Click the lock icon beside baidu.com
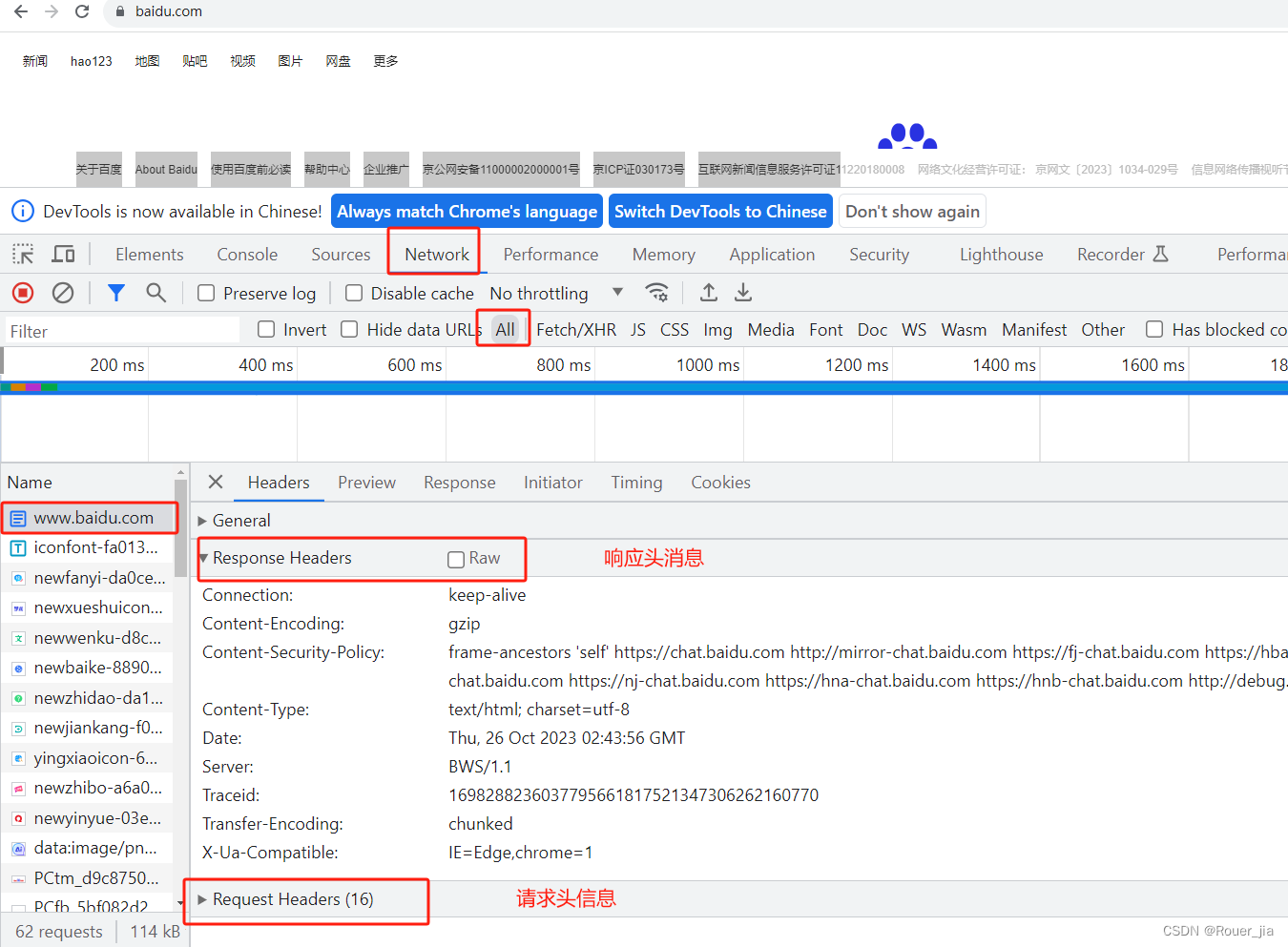1288x947 pixels. pos(120,11)
